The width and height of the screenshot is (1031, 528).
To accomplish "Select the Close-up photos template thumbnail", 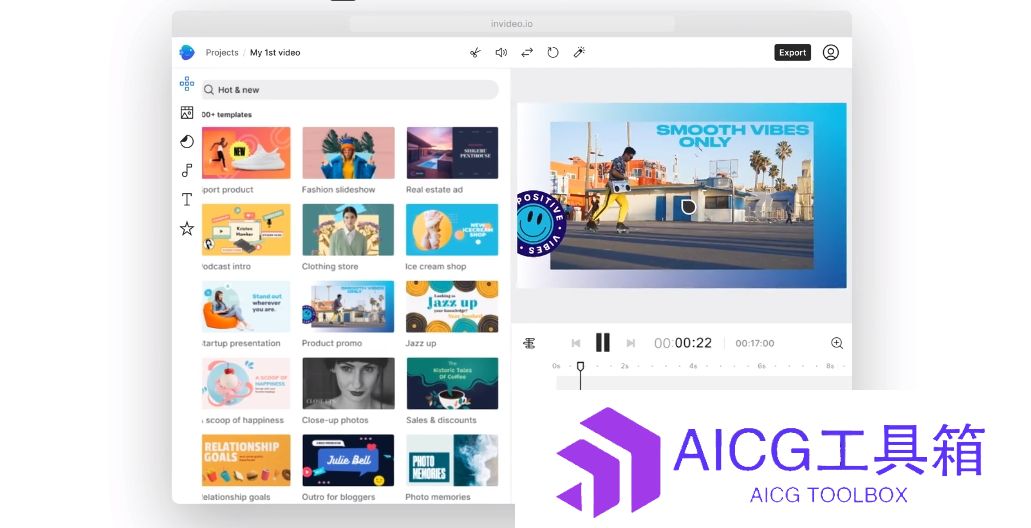I will click(x=348, y=383).
